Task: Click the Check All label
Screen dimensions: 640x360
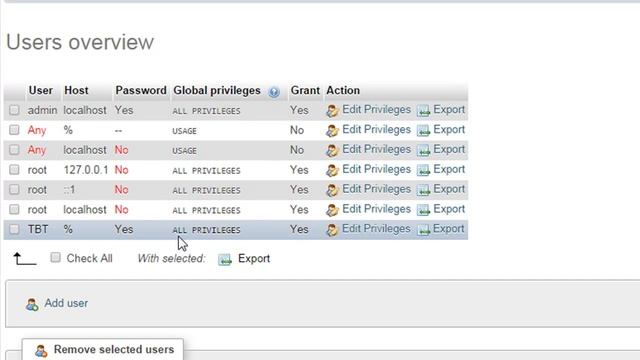Action: tap(89, 258)
